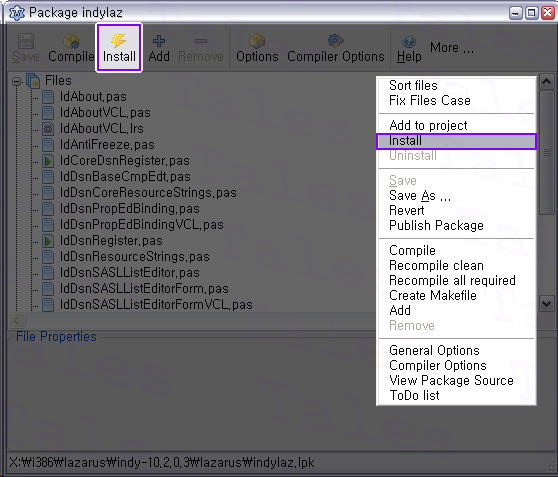Viewport: 558px width, 477px height.
Task: Click the file list scroll down arrow
Action: pos(547,304)
